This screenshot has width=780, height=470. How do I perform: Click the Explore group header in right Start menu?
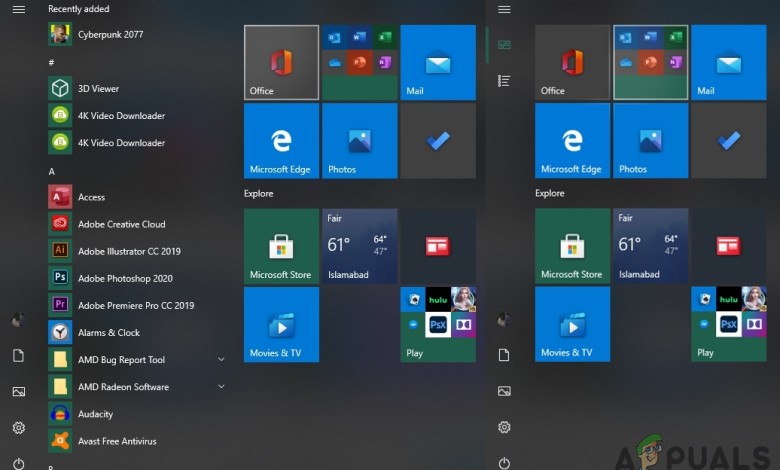pos(550,193)
